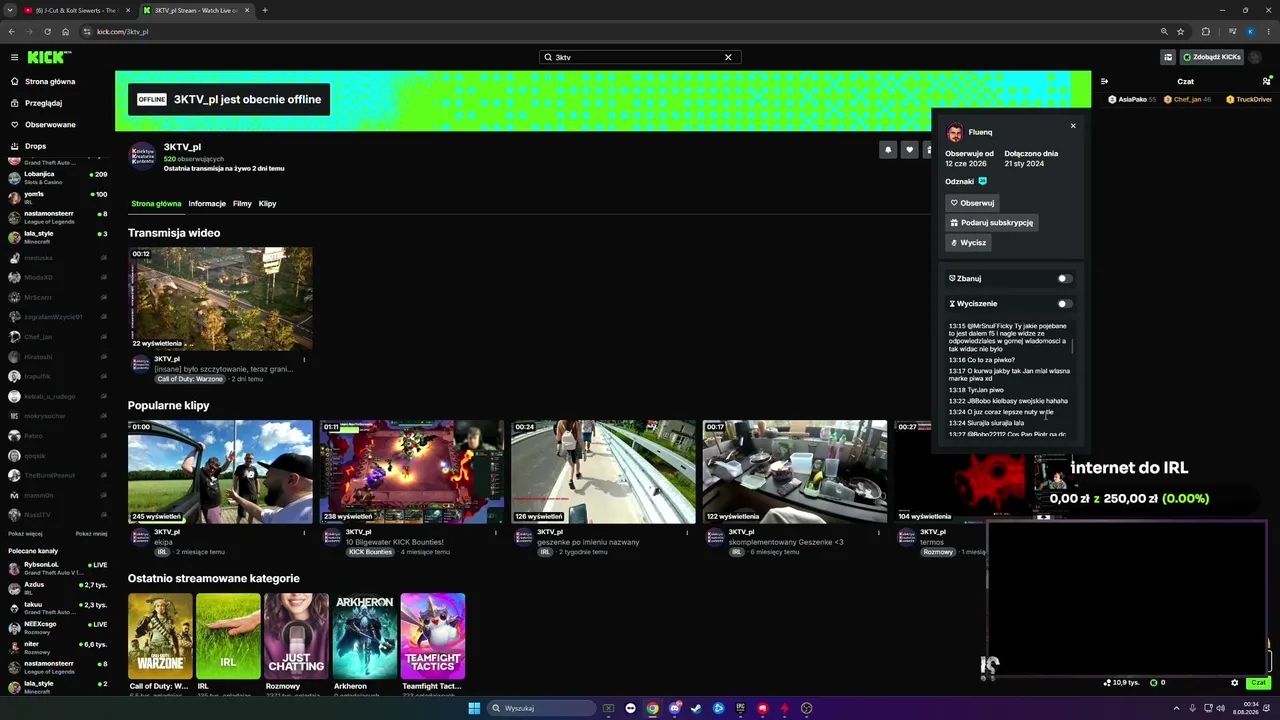Image resolution: width=1280 pixels, height=720 pixels.
Task: Click the Wycisz button
Action: [968, 243]
